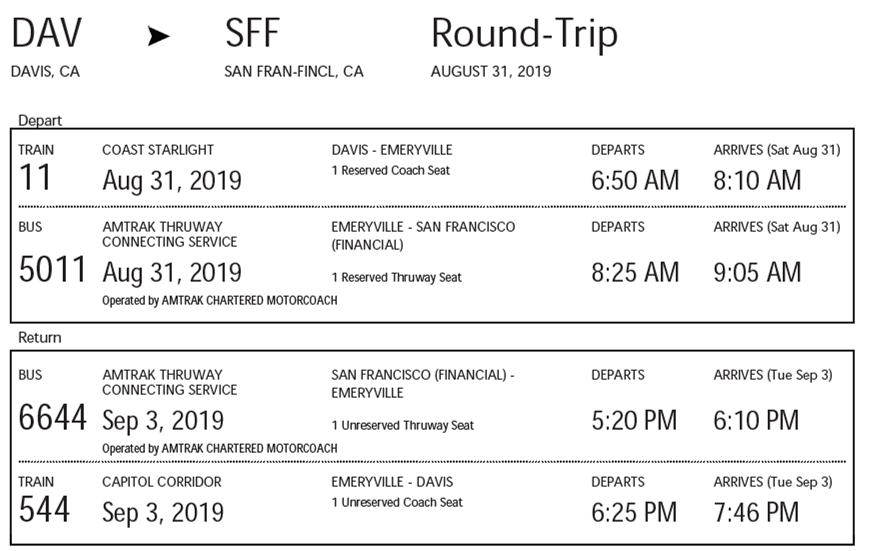Screen dimensions: 874x551
Task: Select the SFF destination station code
Action: [x=252, y=33]
